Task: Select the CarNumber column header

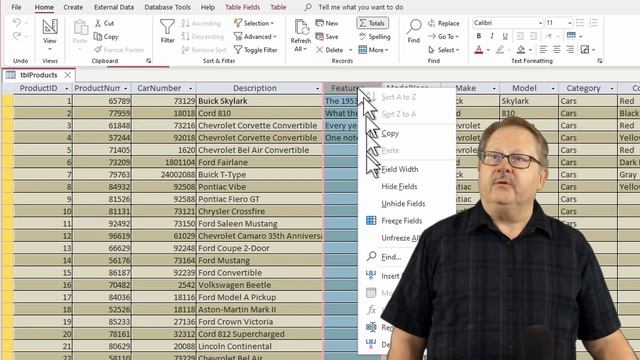Action: [x=159, y=88]
